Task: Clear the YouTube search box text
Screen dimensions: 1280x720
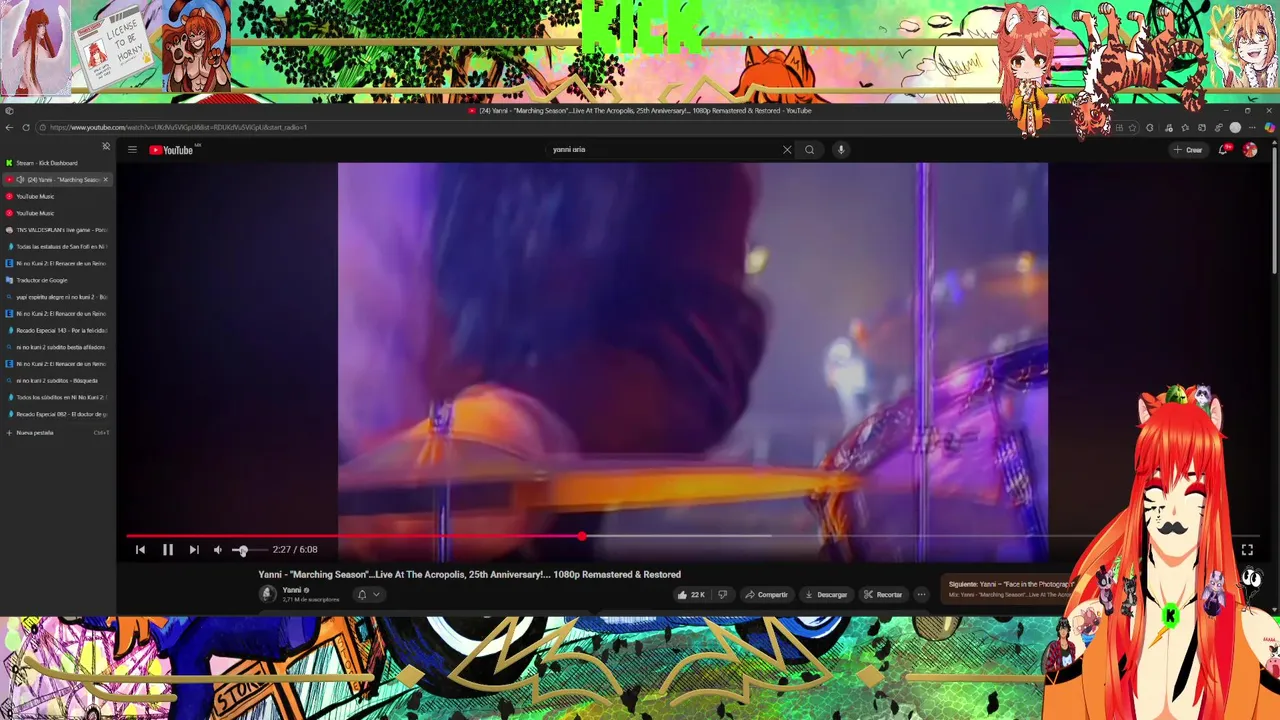Action: click(x=787, y=150)
